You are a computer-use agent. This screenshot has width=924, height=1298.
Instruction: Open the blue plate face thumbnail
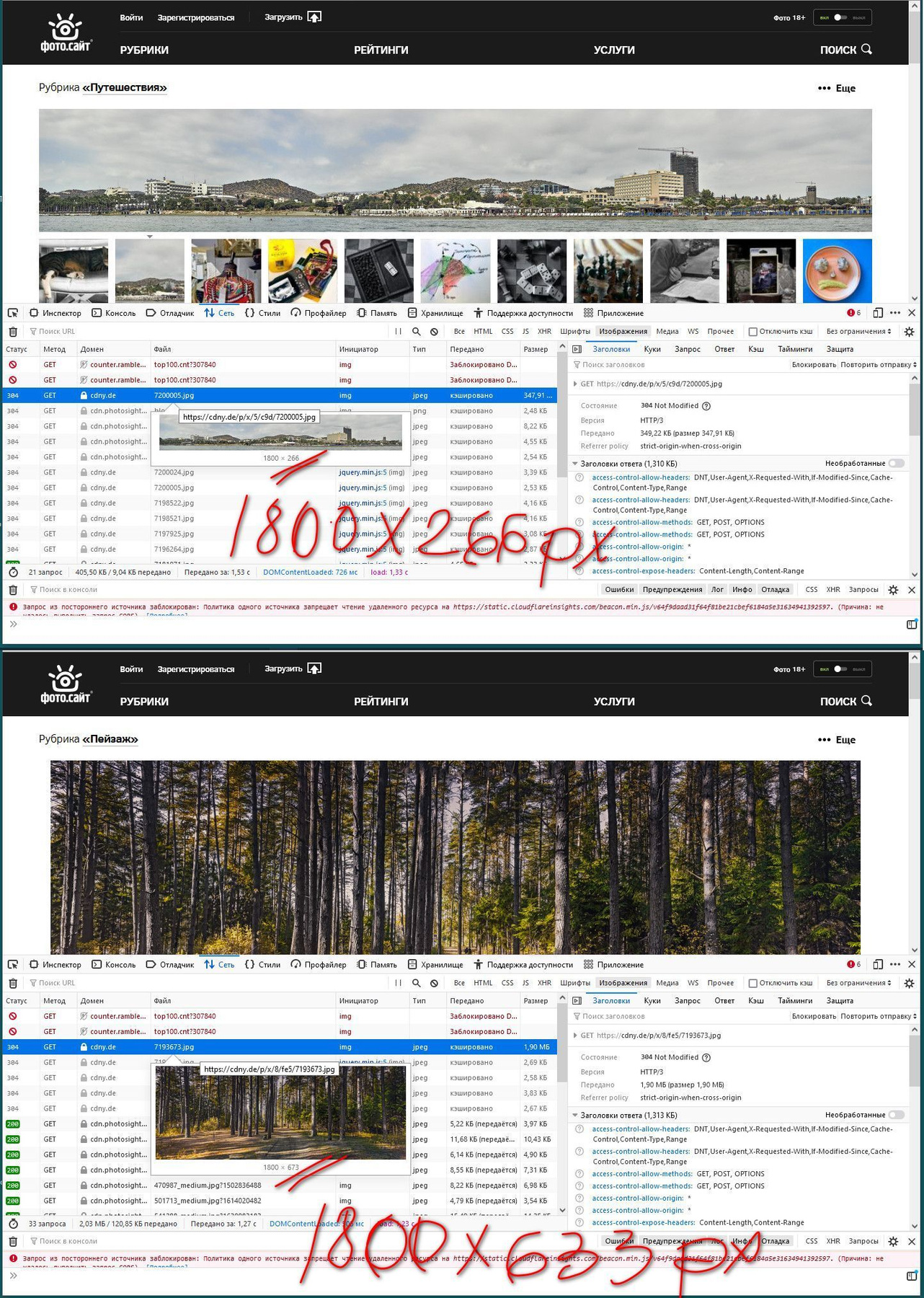pos(837,270)
